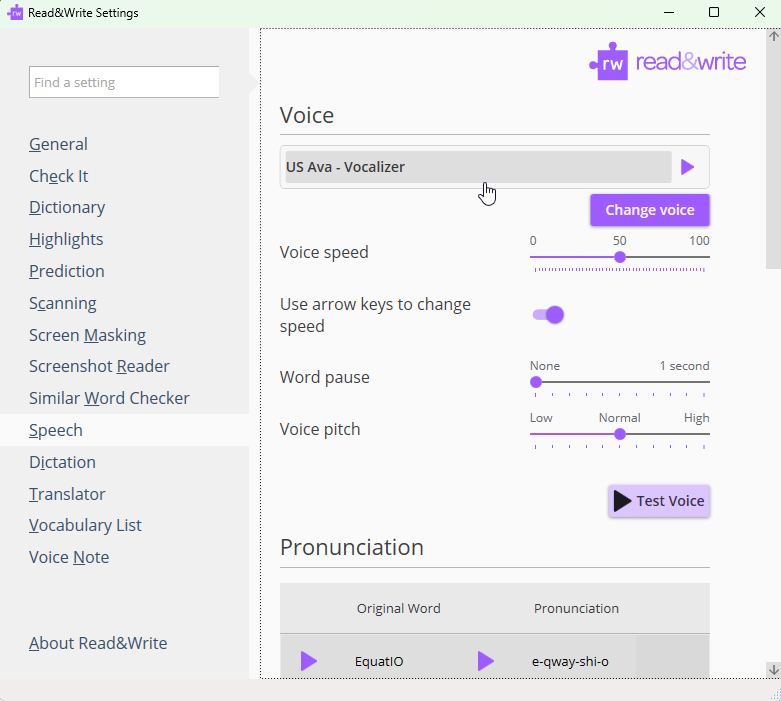Screen dimensions: 781x701
Task: Click the Find a setting search box
Action: pyautogui.click(x=124, y=82)
